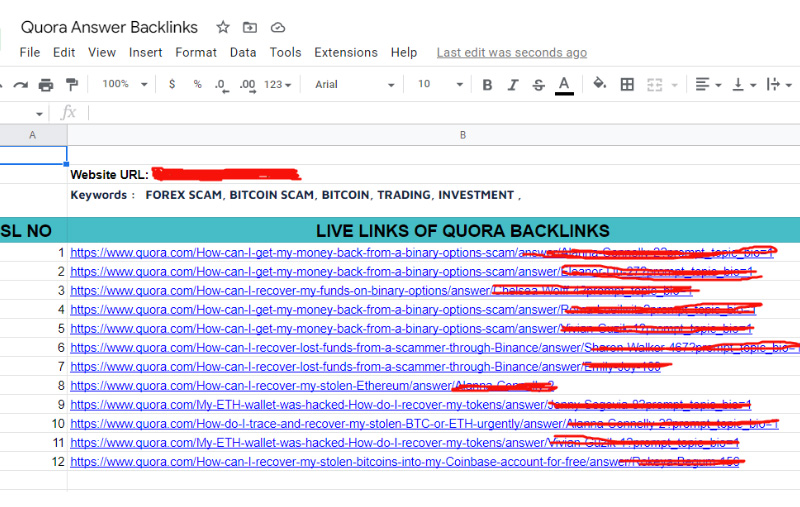Click the Move to folder icon
The image size is (800, 507).
click(x=249, y=27)
